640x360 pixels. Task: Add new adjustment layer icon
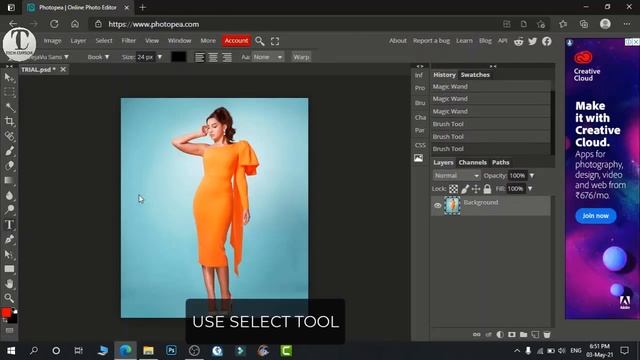tap(500, 335)
